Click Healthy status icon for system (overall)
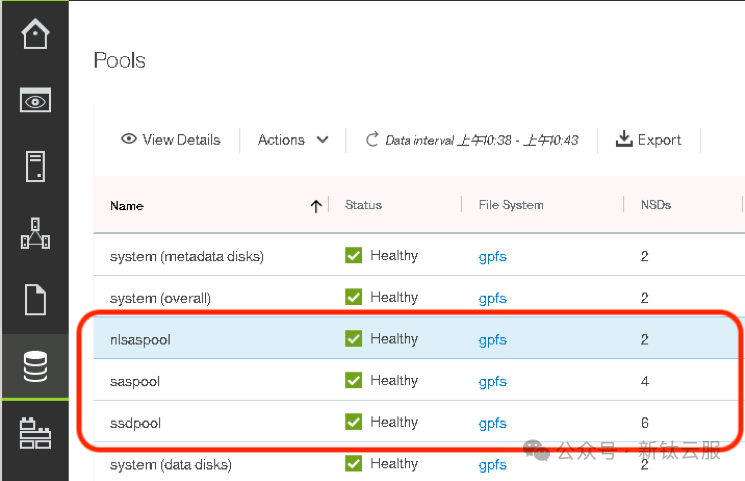Viewport: 745px width, 481px height. pos(353,297)
